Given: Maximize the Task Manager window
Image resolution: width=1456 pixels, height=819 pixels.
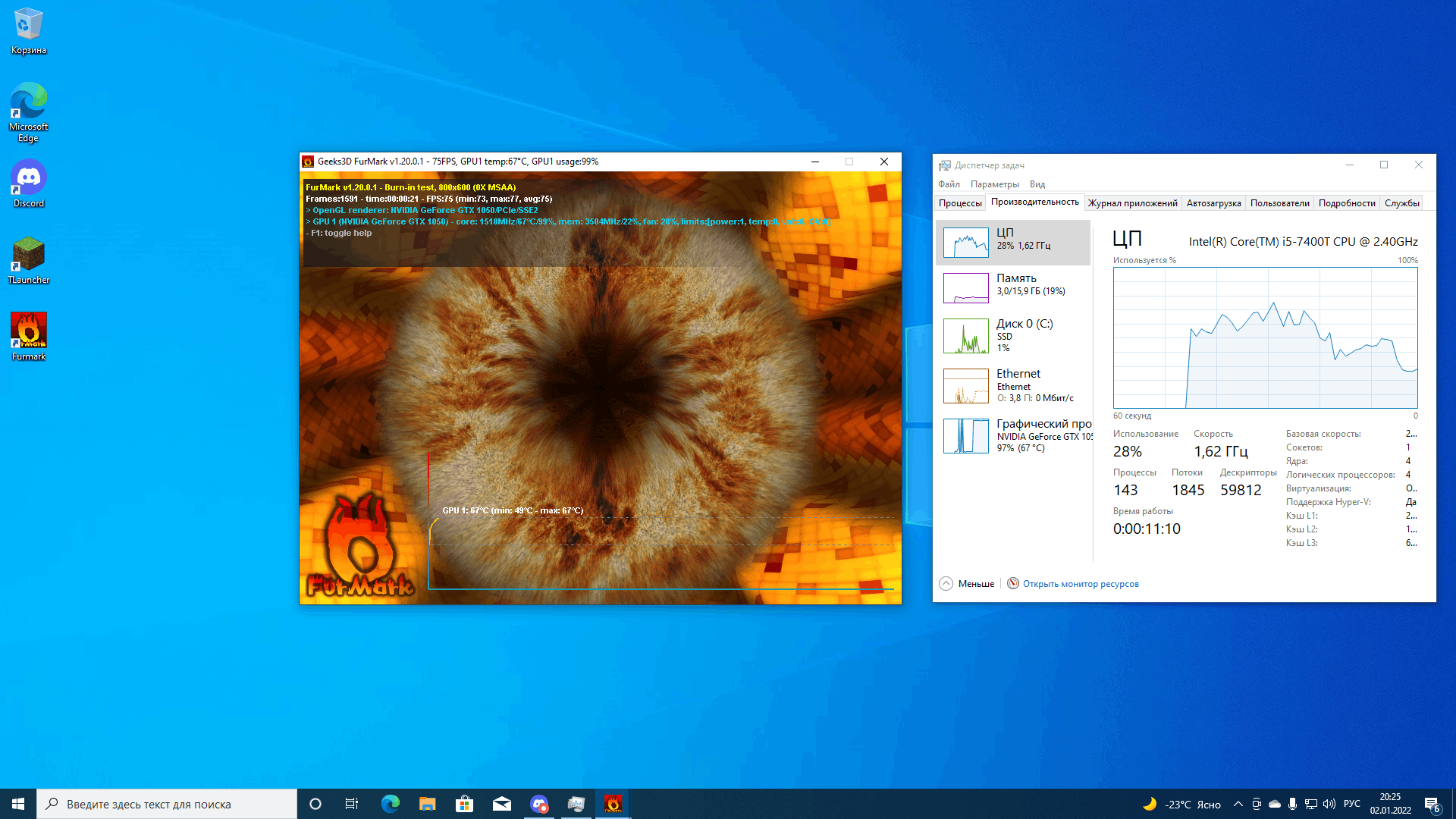Looking at the screenshot, I should (1384, 165).
